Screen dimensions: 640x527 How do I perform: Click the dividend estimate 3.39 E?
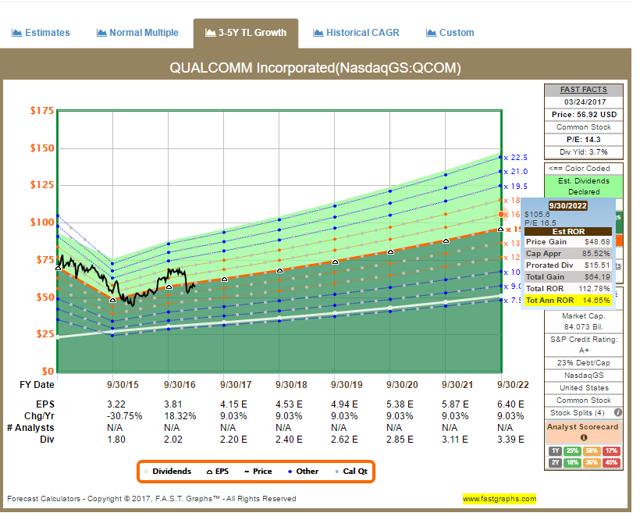[511, 440]
